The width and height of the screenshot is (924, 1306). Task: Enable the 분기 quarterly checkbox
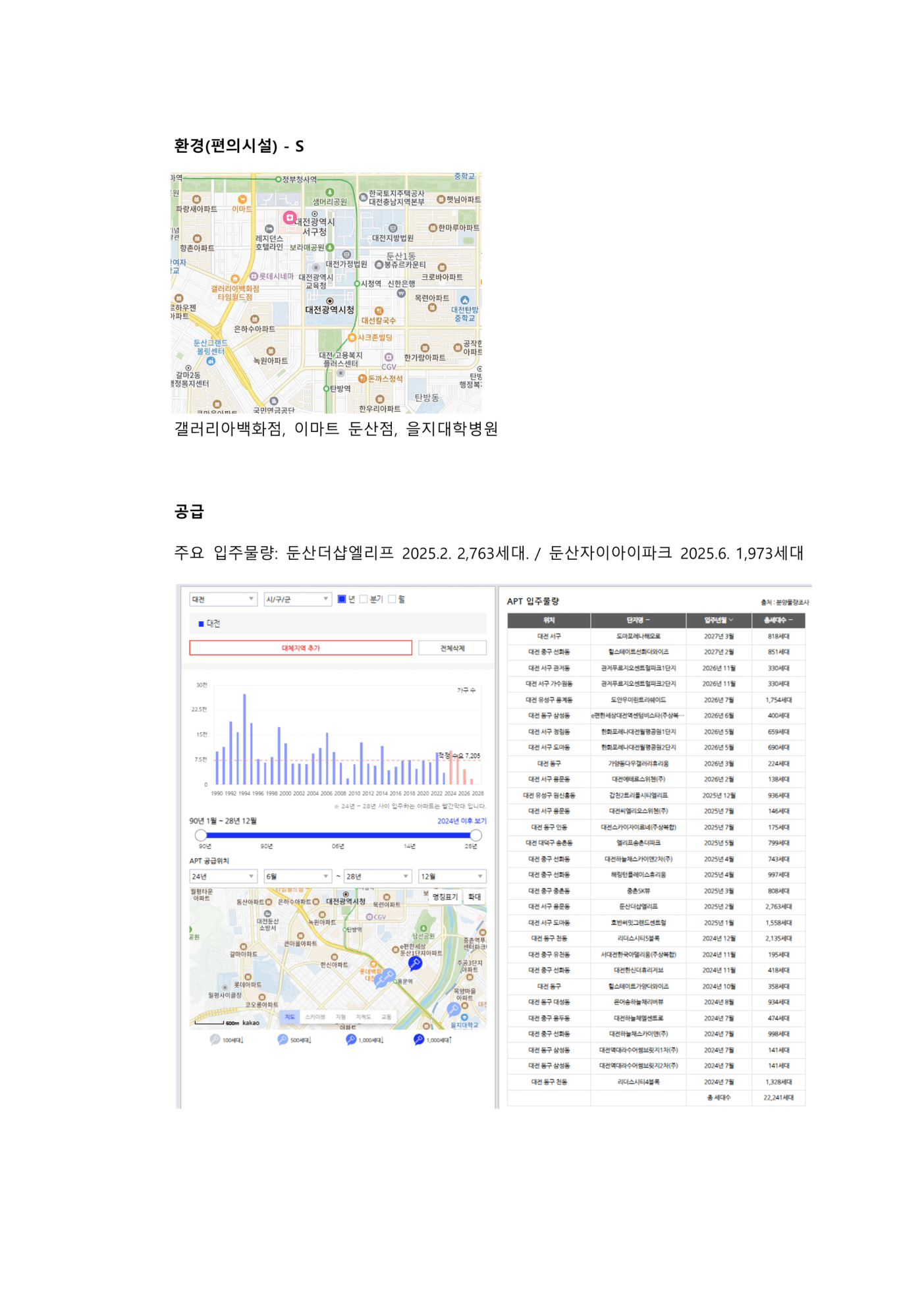[x=364, y=599]
